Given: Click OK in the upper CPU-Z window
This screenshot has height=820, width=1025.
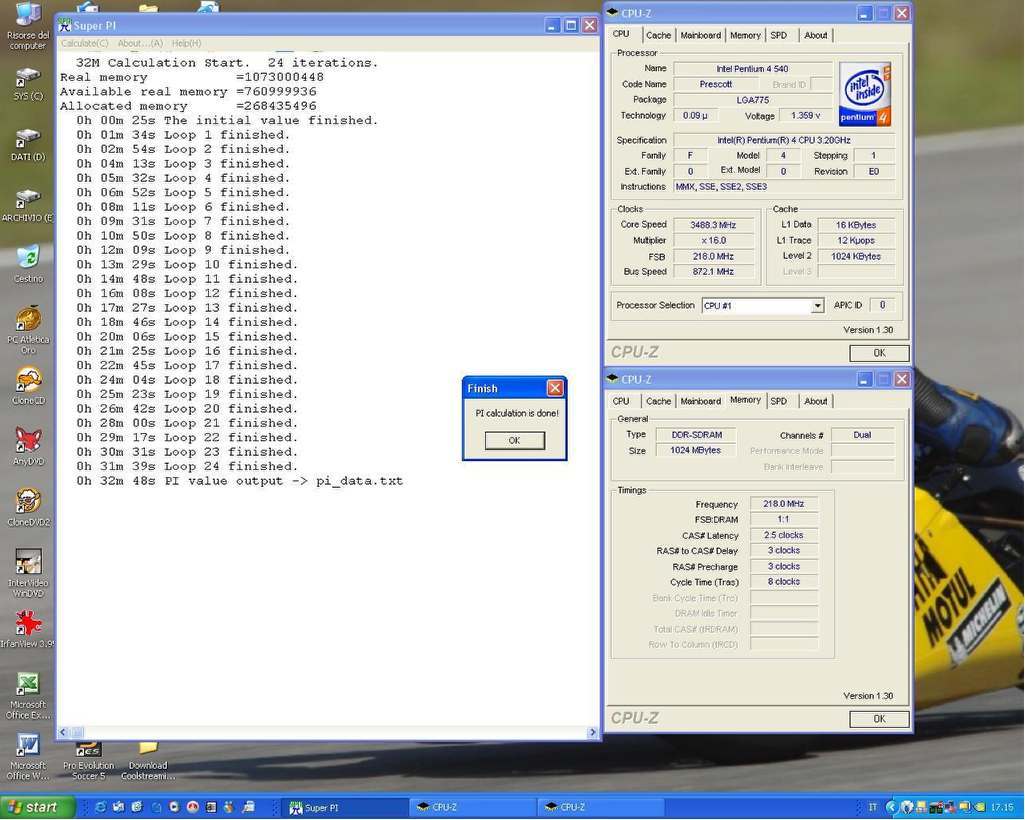Looking at the screenshot, I should (x=879, y=353).
